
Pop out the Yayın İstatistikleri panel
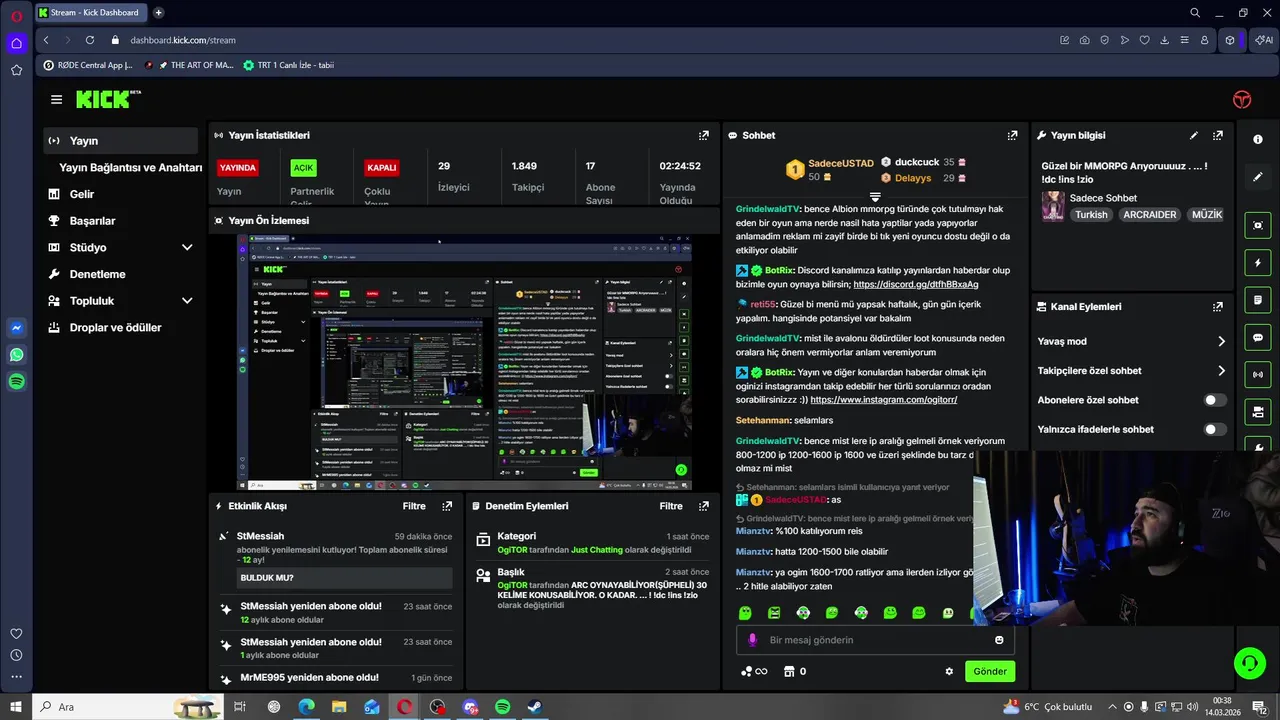pyautogui.click(x=703, y=135)
